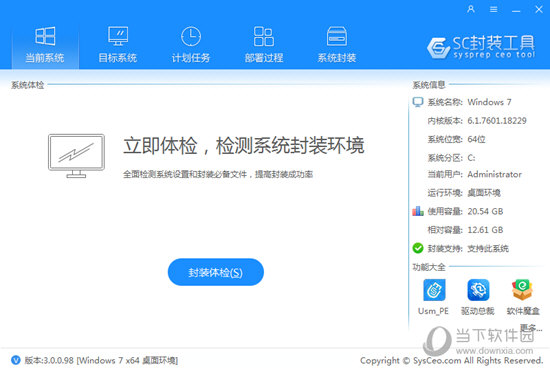Click the 系统分区 C: entry
Image resolution: width=550 pixels, height=371 pixels.
point(451,158)
